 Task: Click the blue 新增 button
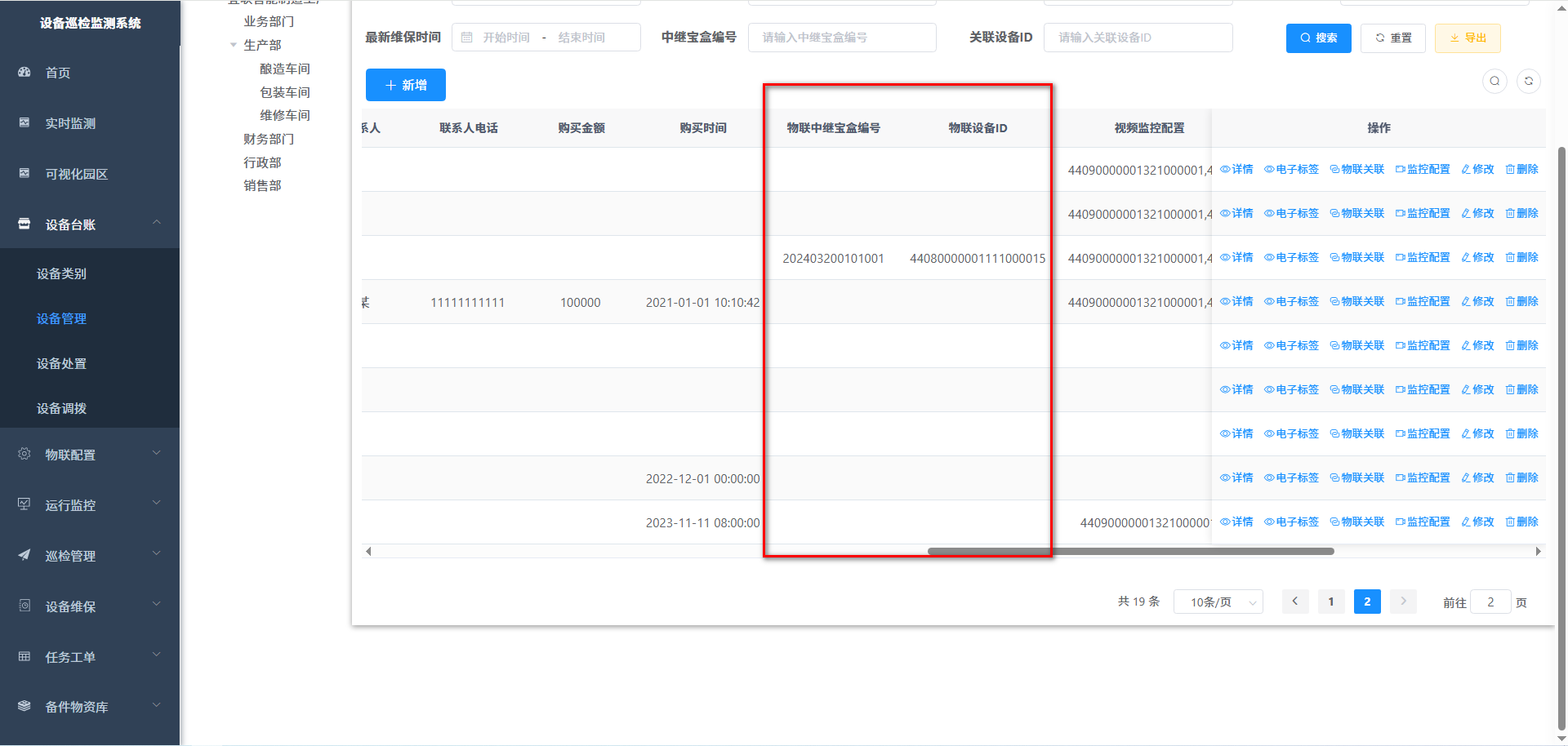[406, 85]
